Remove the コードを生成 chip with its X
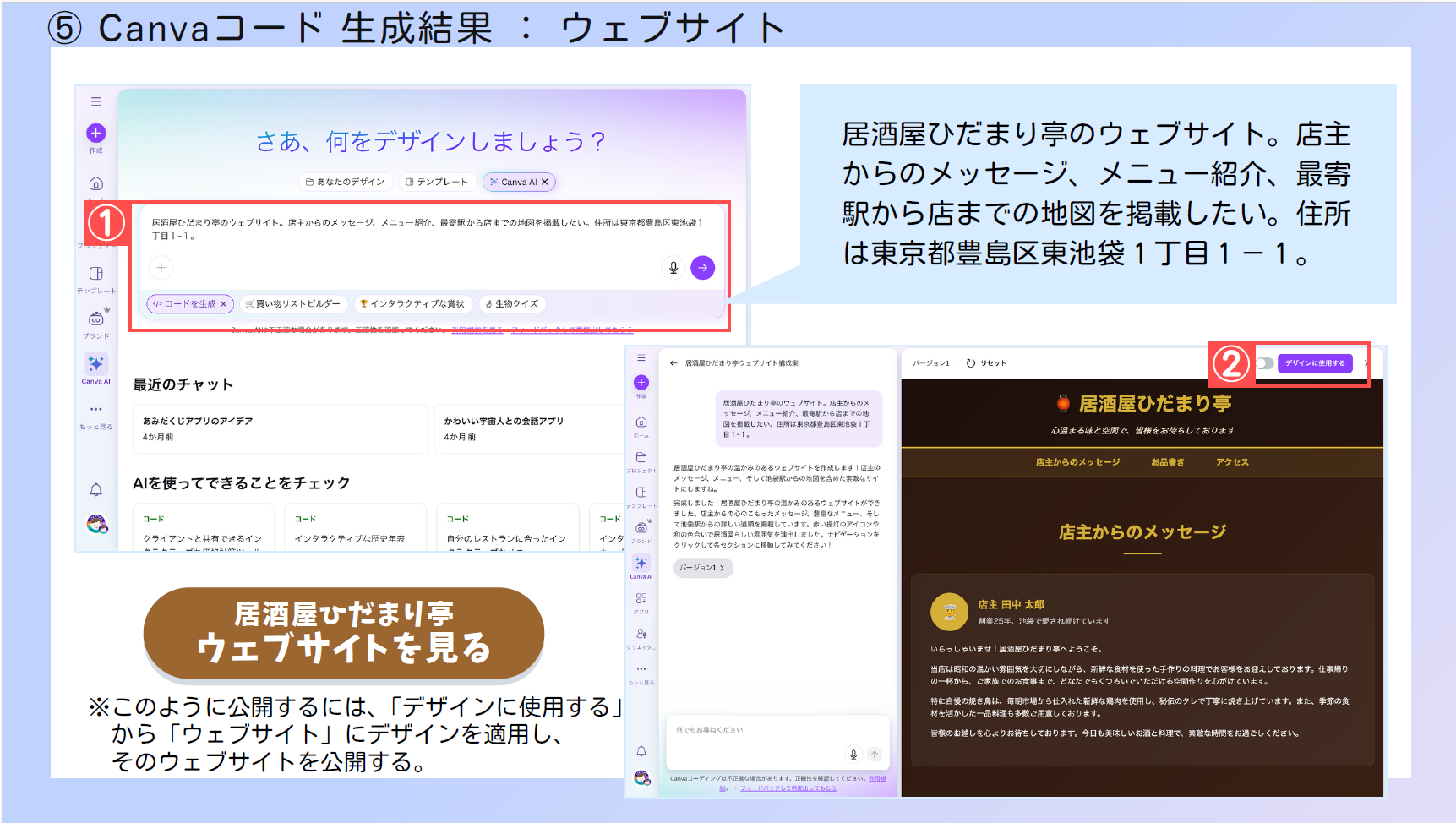This screenshot has height=823, width=1456. click(224, 304)
